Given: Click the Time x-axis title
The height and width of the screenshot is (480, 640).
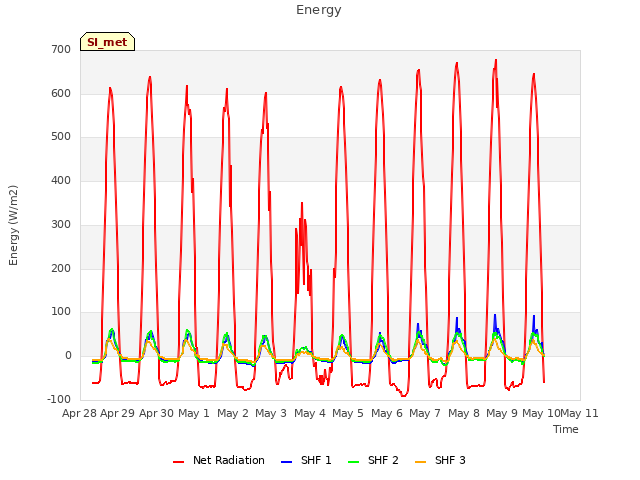Looking at the screenshot, I should click(x=566, y=429).
